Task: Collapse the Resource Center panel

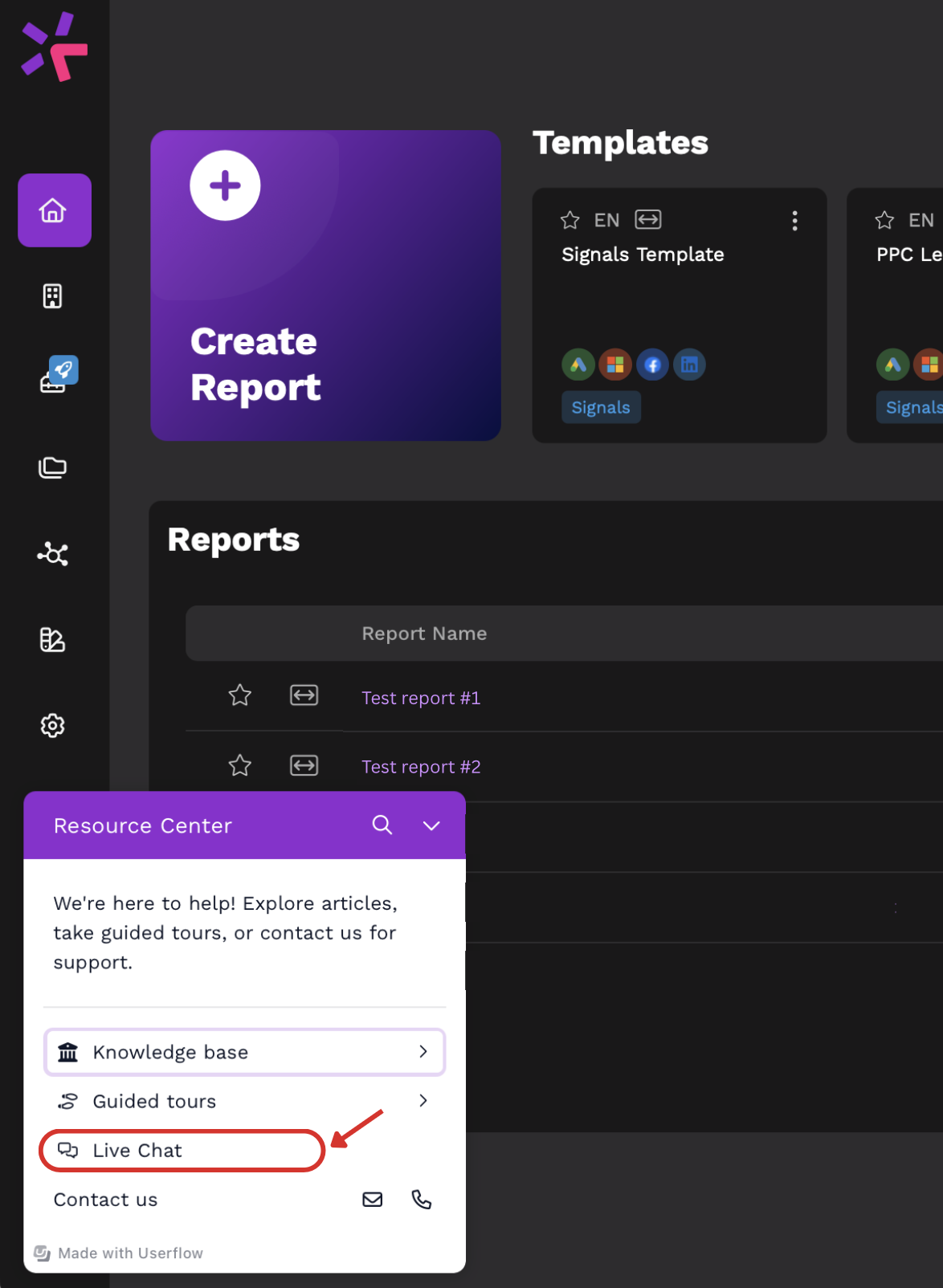Action: 431,825
